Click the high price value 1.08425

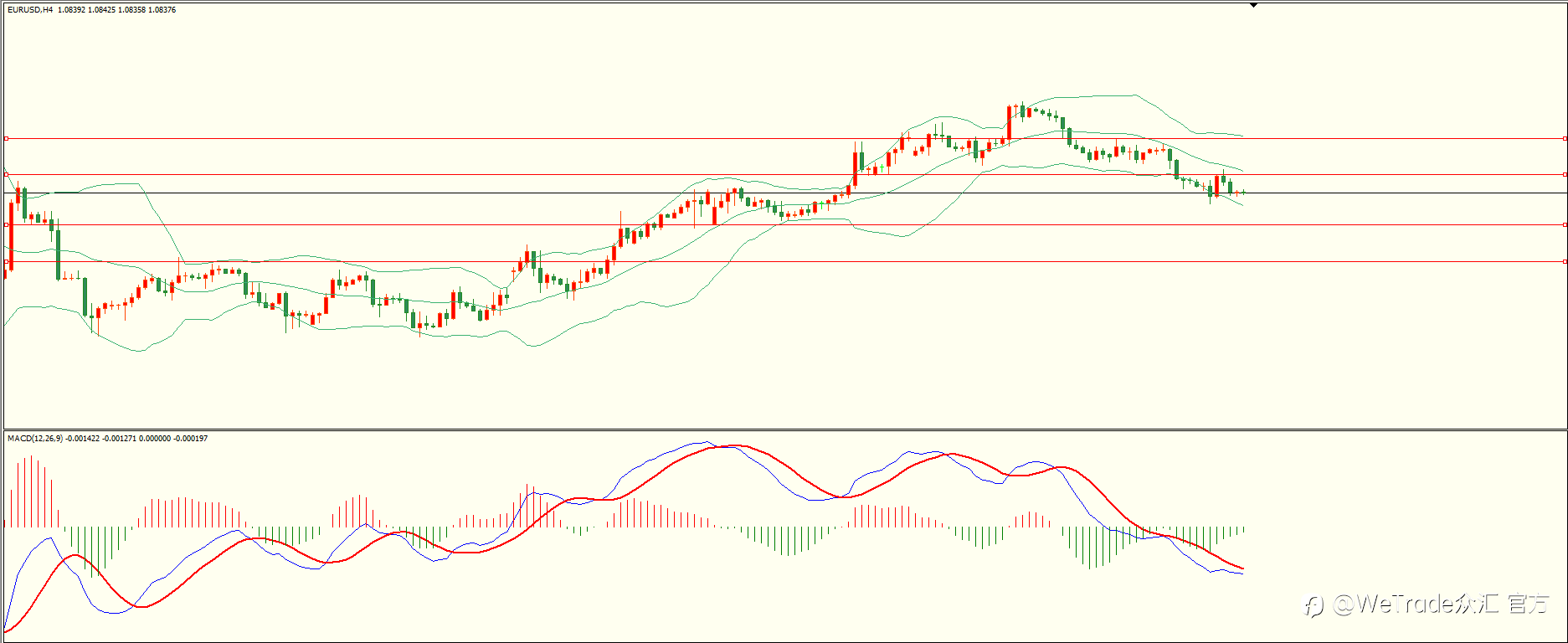pos(101,10)
